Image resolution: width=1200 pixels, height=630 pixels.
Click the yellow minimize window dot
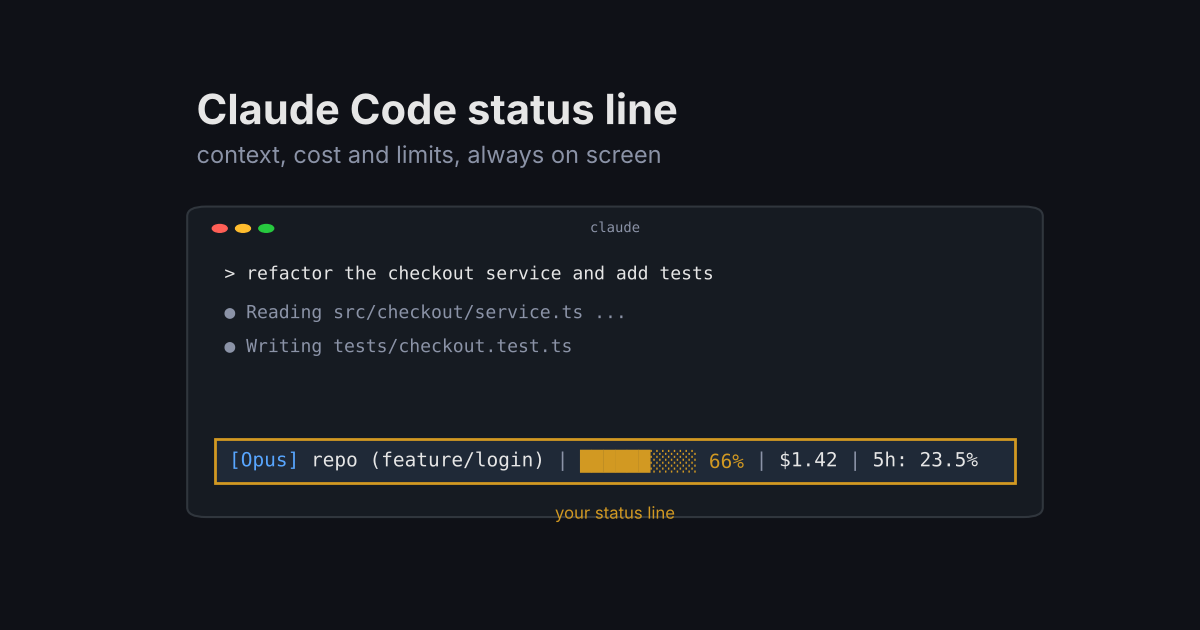pyautogui.click(x=243, y=228)
